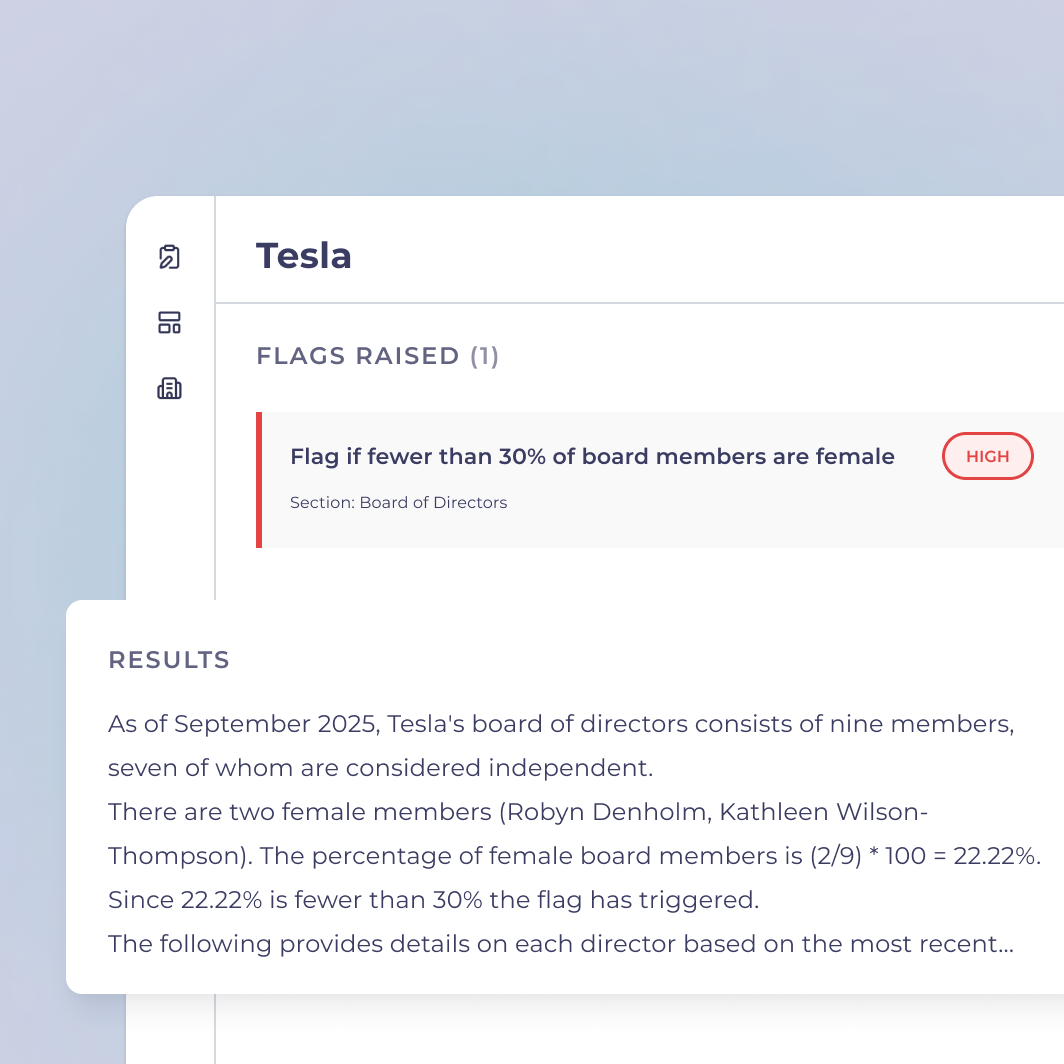Open the company building sidebar icon
The image size is (1064, 1064).
tap(169, 388)
